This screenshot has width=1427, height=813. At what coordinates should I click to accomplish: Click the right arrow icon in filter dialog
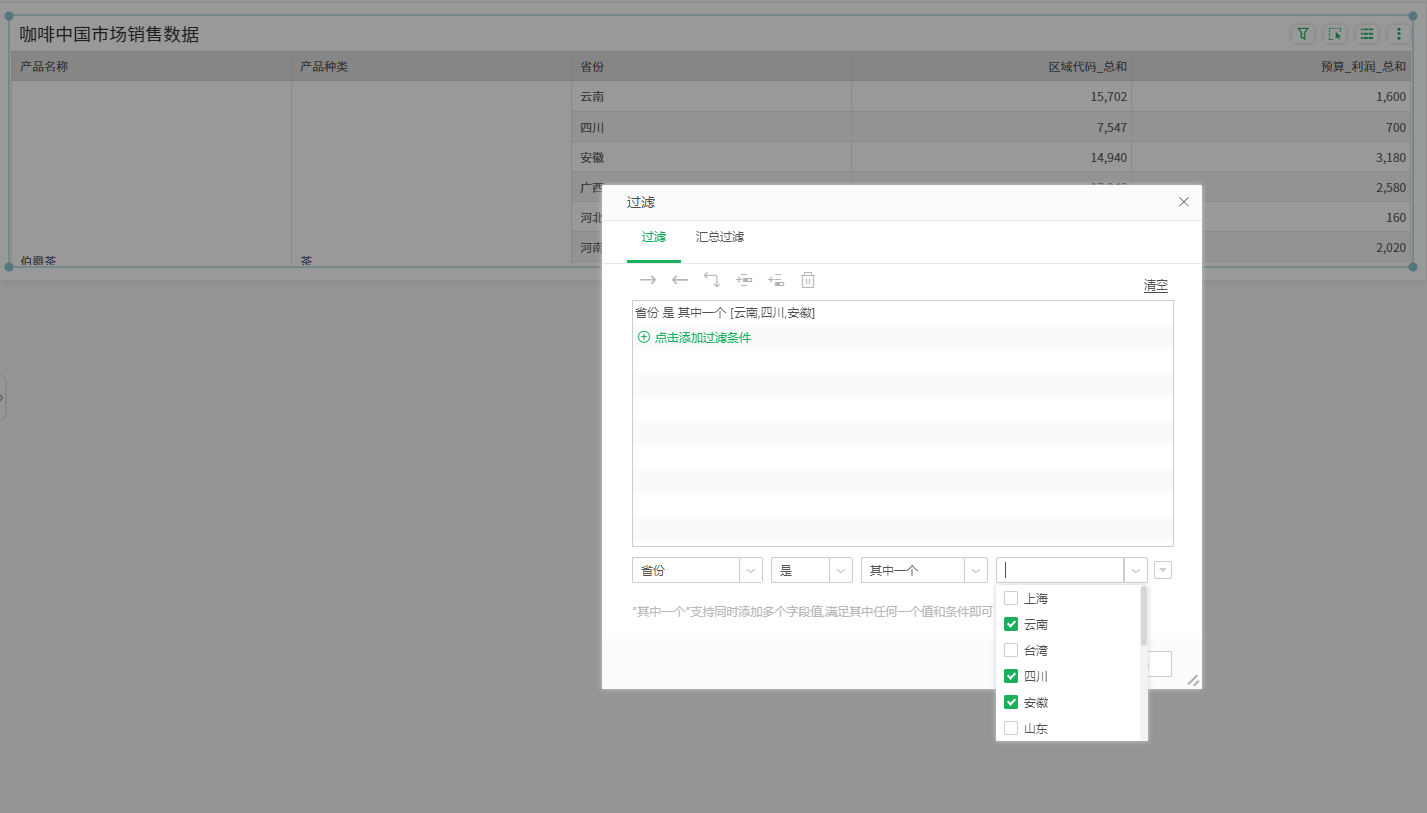click(x=648, y=280)
